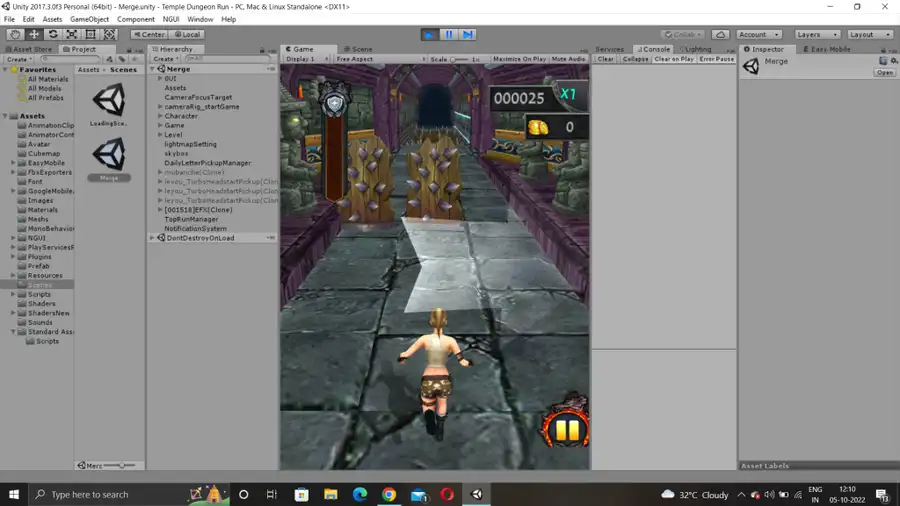Toggle Clear on Play in Console

click(674, 59)
